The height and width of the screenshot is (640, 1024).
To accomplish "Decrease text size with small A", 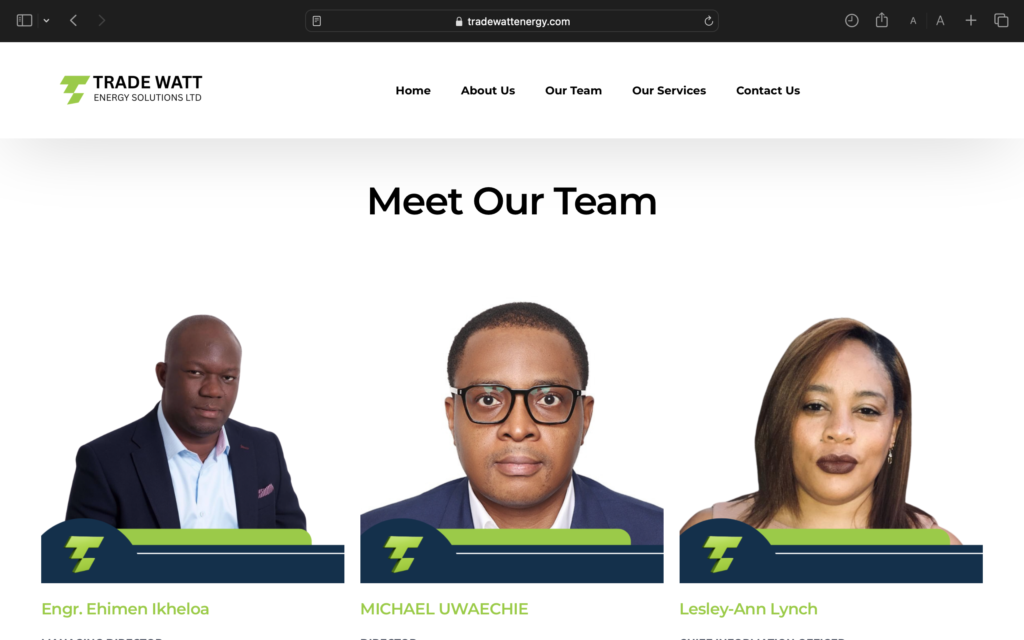I will tap(913, 21).
